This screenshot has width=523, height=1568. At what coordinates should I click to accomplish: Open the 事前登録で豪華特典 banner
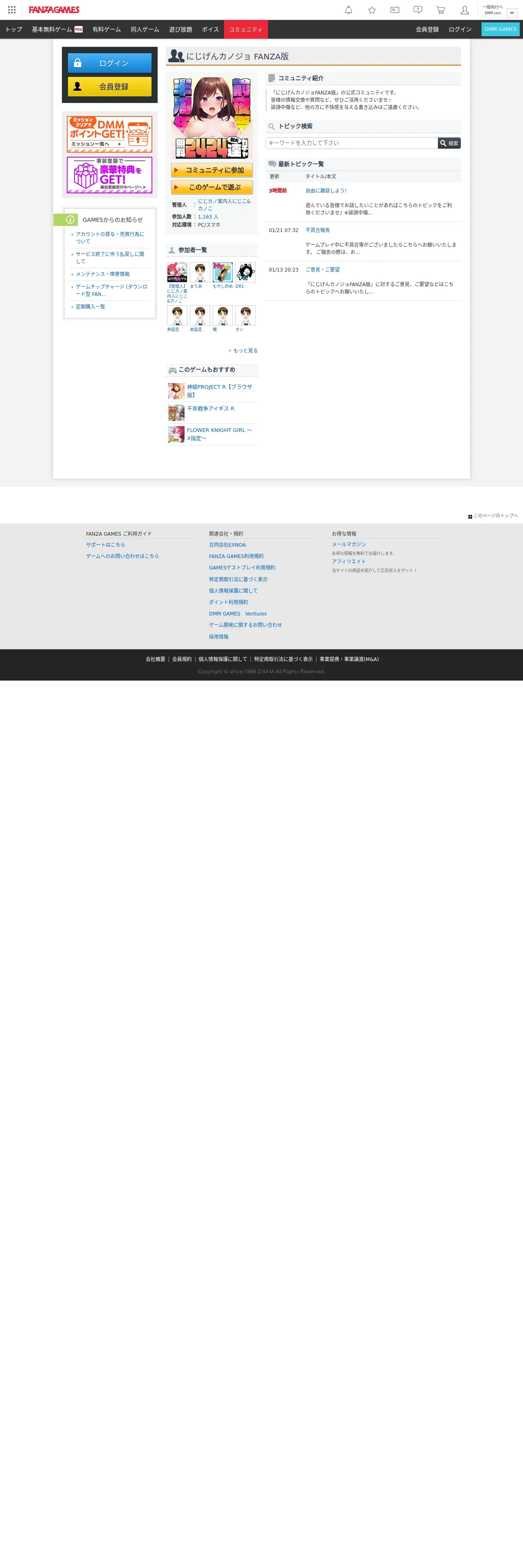110,175
